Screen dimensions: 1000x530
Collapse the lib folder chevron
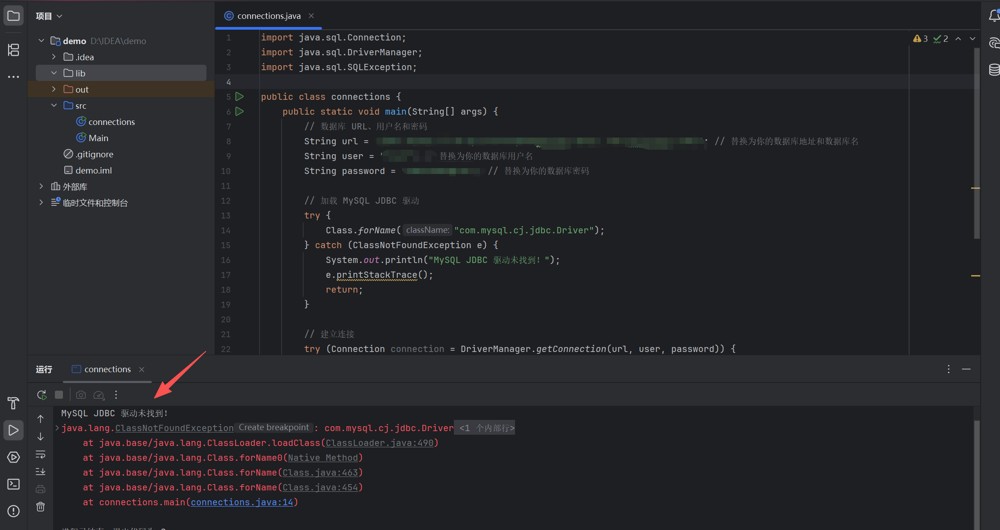point(54,73)
